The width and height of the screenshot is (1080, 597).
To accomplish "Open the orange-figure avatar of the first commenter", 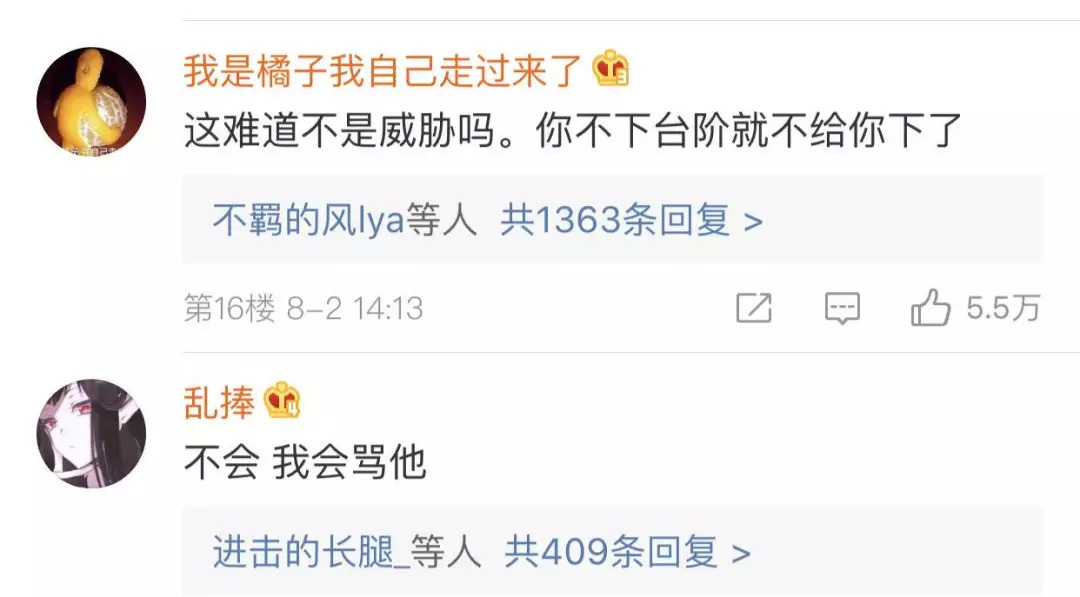I will coord(91,102).
